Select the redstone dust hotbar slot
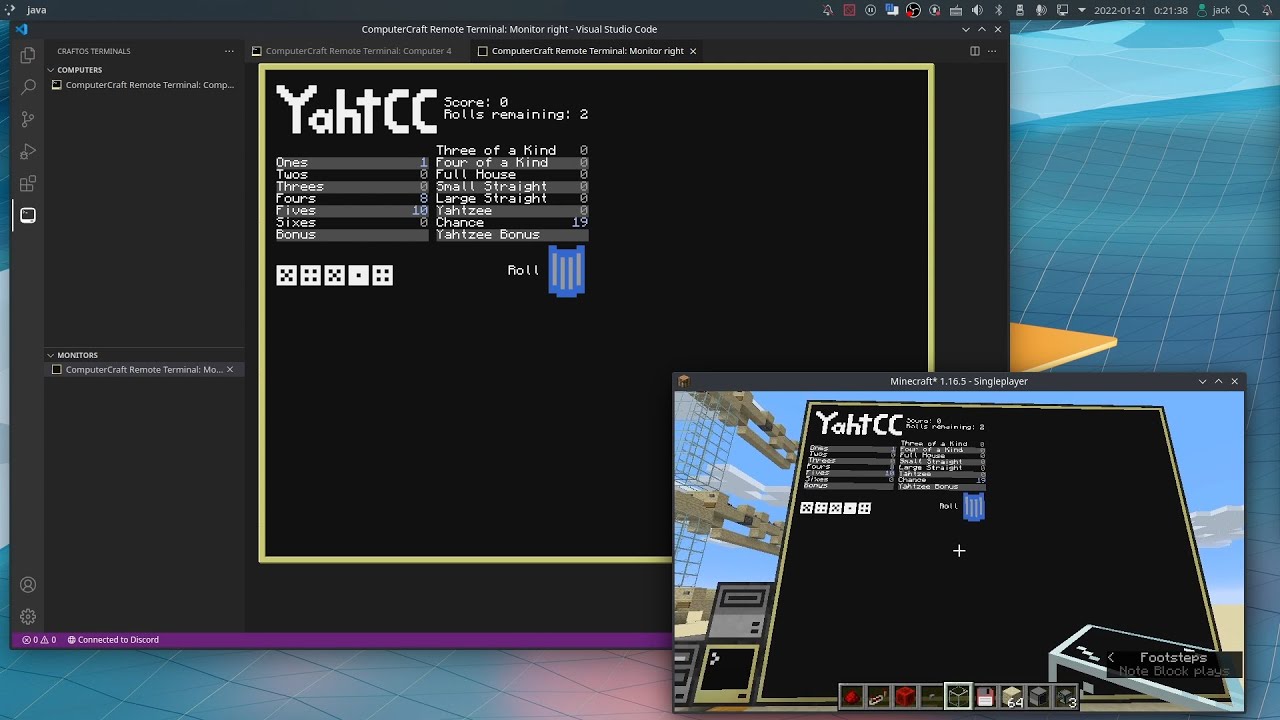The height and width of the screenshot is (720, 1280). click(851, 697)
